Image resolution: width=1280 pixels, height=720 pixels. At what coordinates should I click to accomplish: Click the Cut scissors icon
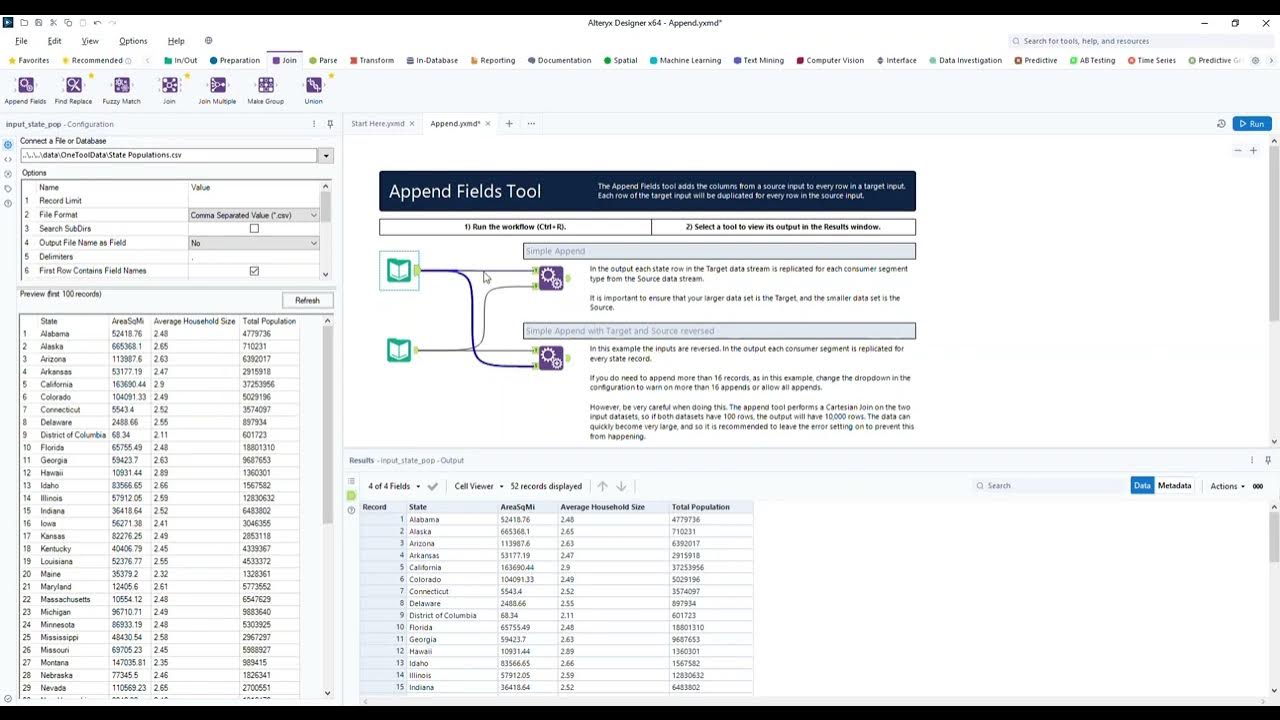(53, 22)
